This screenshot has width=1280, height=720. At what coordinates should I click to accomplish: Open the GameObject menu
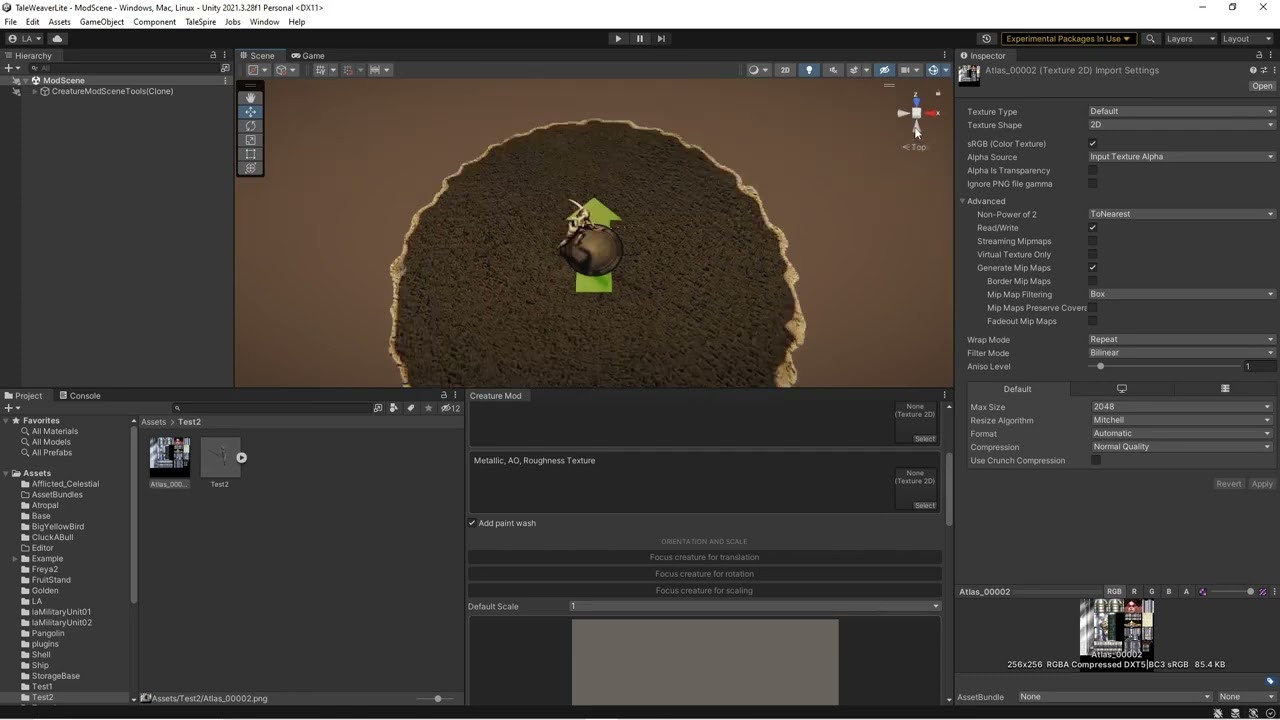pyautogui.click(x=102, y=22)
